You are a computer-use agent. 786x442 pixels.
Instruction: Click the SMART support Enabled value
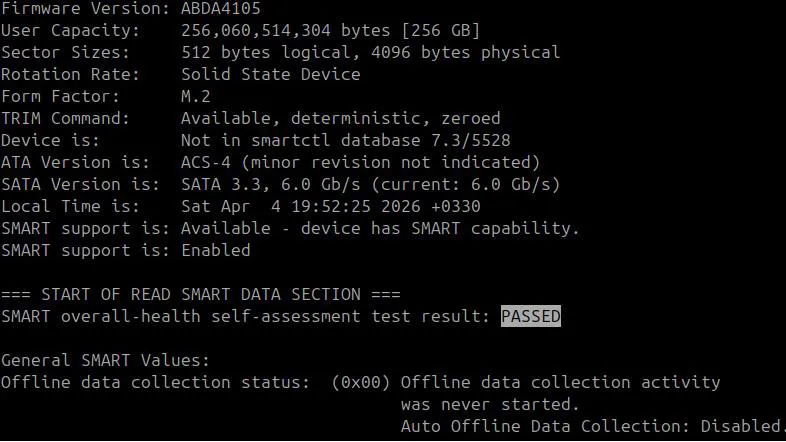click(x=216, y=250)
